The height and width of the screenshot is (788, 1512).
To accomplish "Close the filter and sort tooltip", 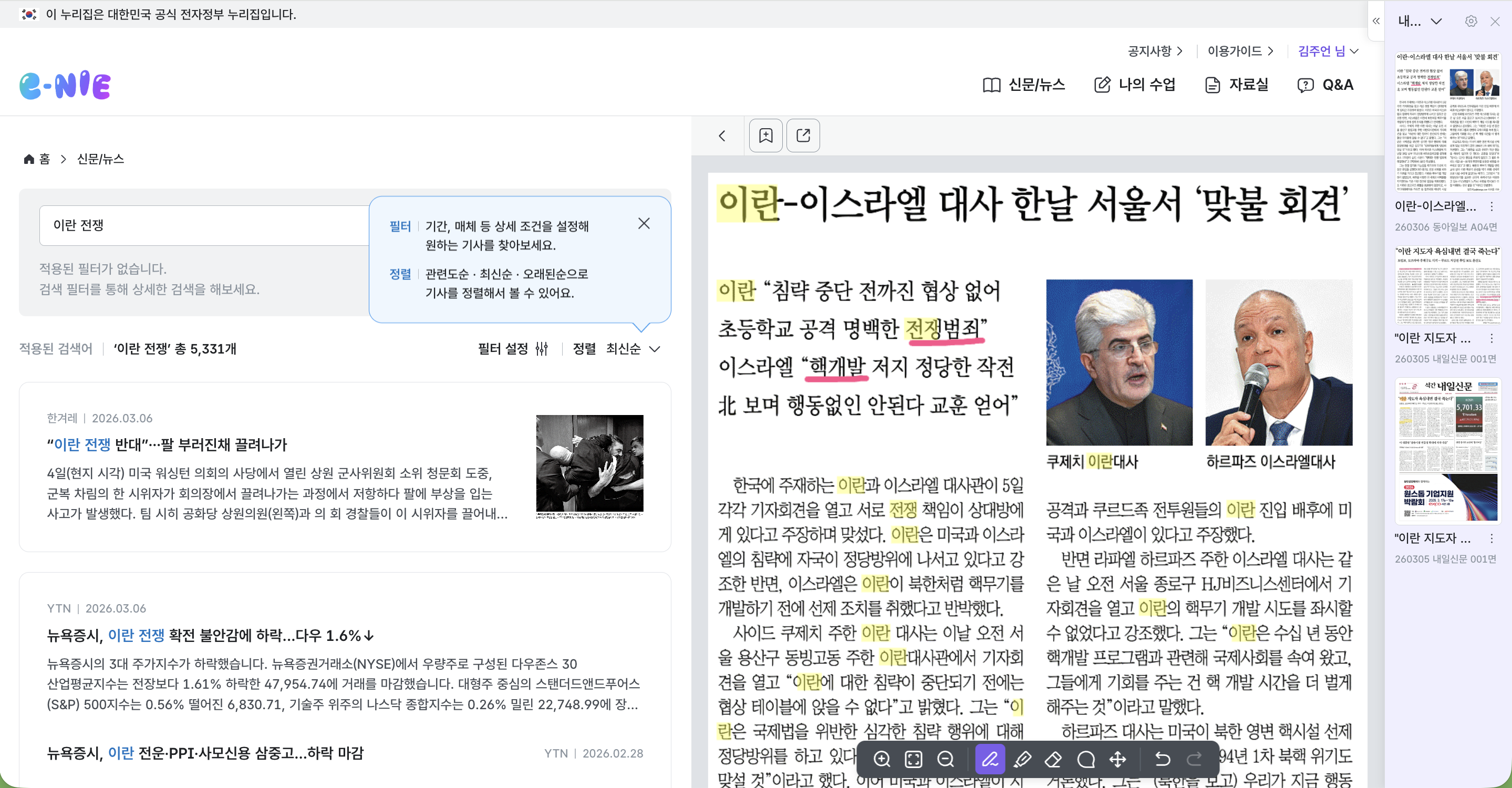I will point(644,224).
